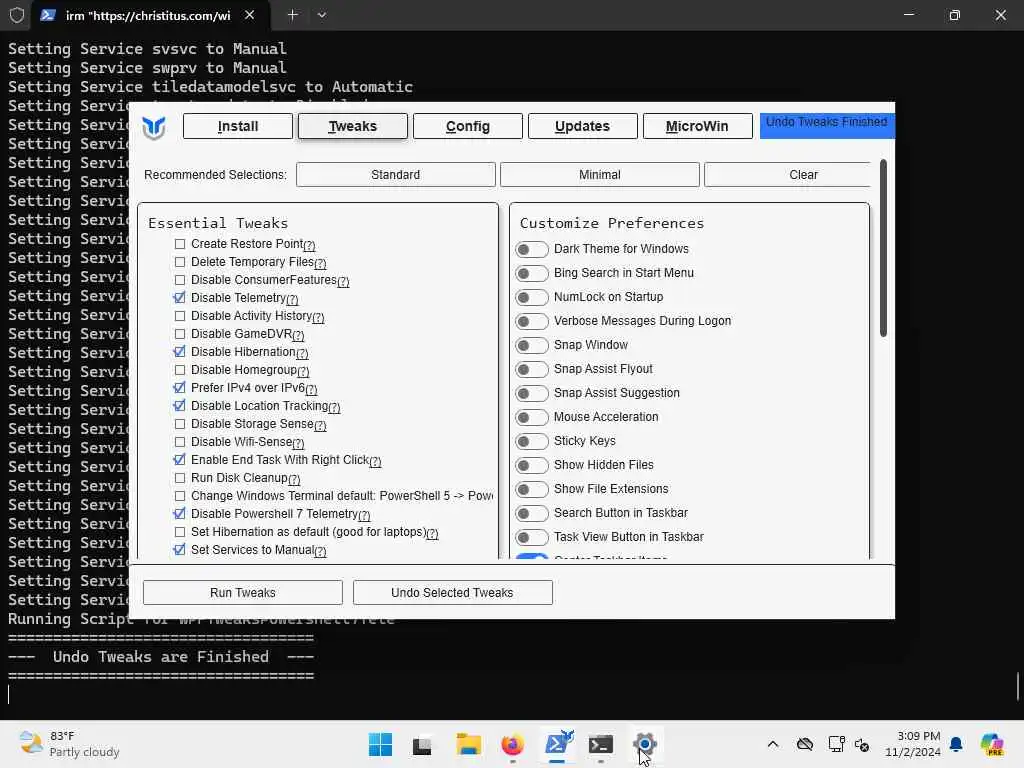Click the cloud sync tray icon
Viewport: 1024px width, 768px height.
pyautogui.click(x=805, y=744)
